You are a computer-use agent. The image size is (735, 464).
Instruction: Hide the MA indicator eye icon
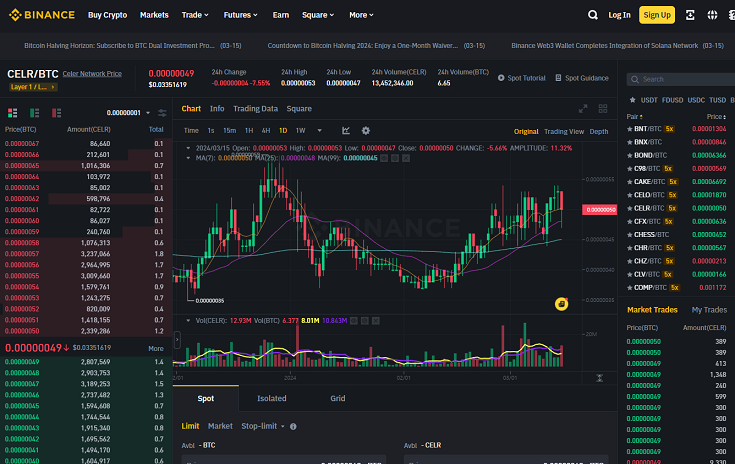coord(384,158)
